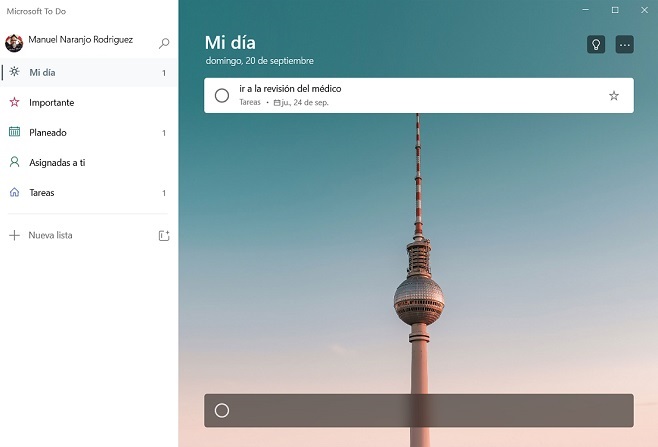
Task: Click the Planeado count badge
Action: tap(164, 133)
